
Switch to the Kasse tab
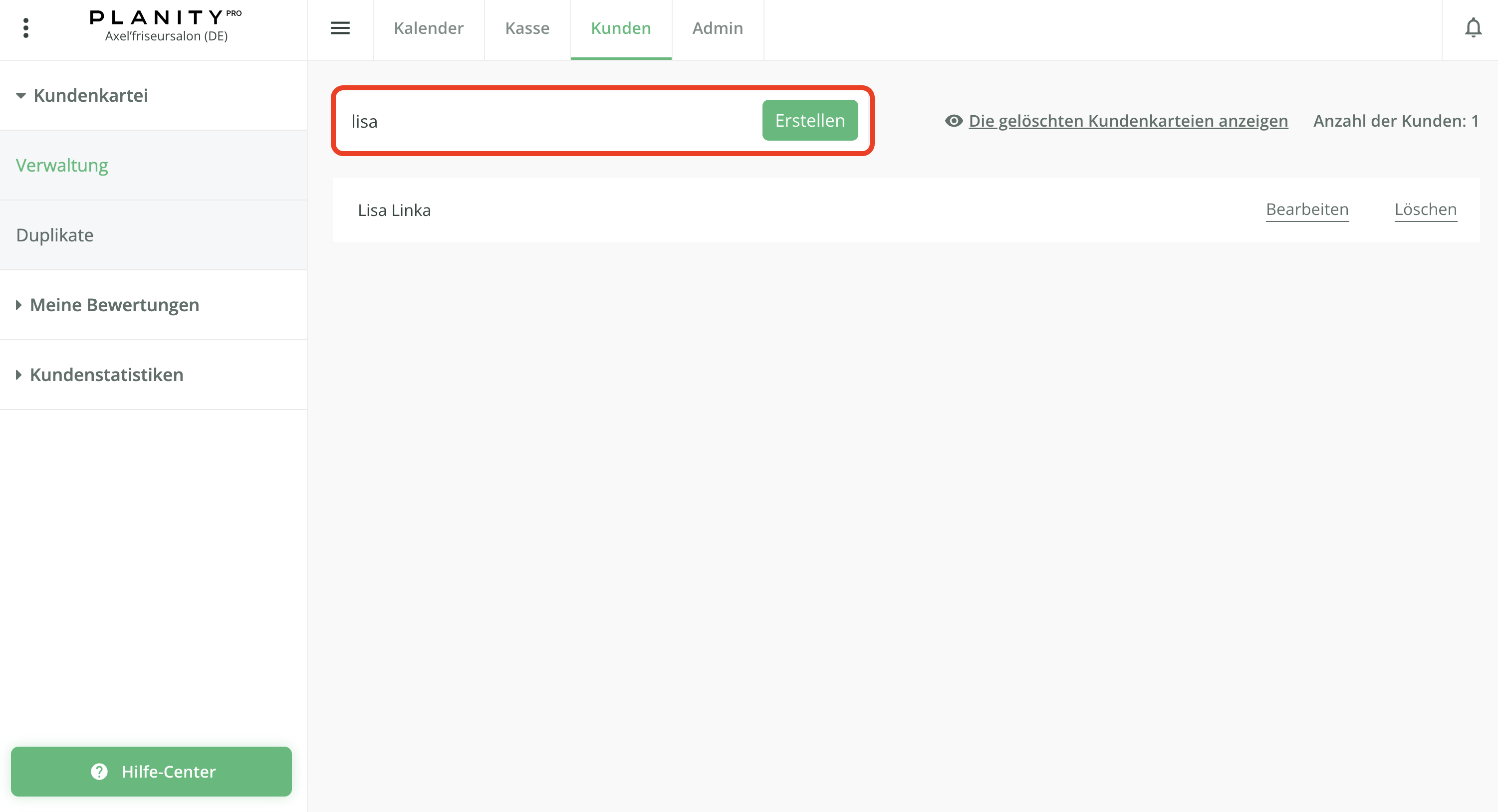click(527, 28)
